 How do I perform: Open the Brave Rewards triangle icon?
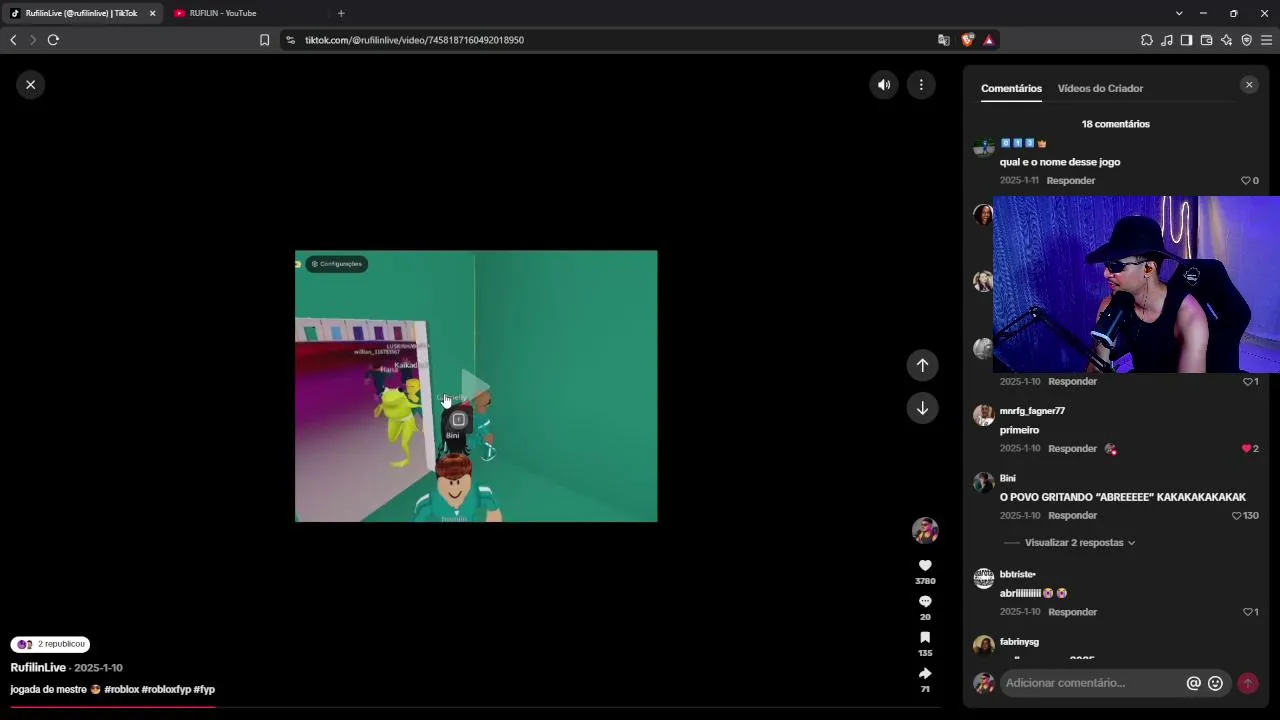tap(988, 40)
